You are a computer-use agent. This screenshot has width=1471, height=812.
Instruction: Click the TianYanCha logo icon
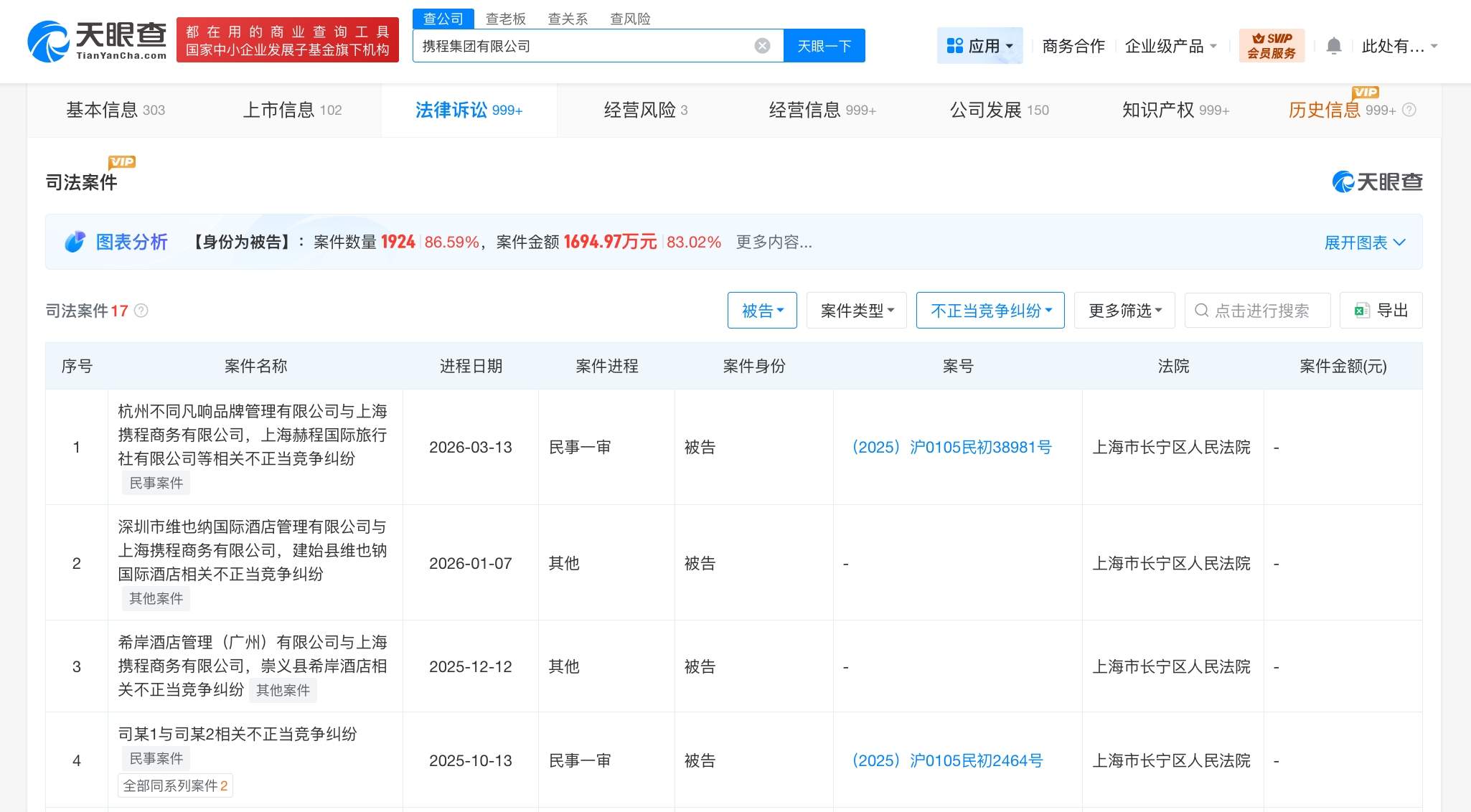click(x=49, y=41)
